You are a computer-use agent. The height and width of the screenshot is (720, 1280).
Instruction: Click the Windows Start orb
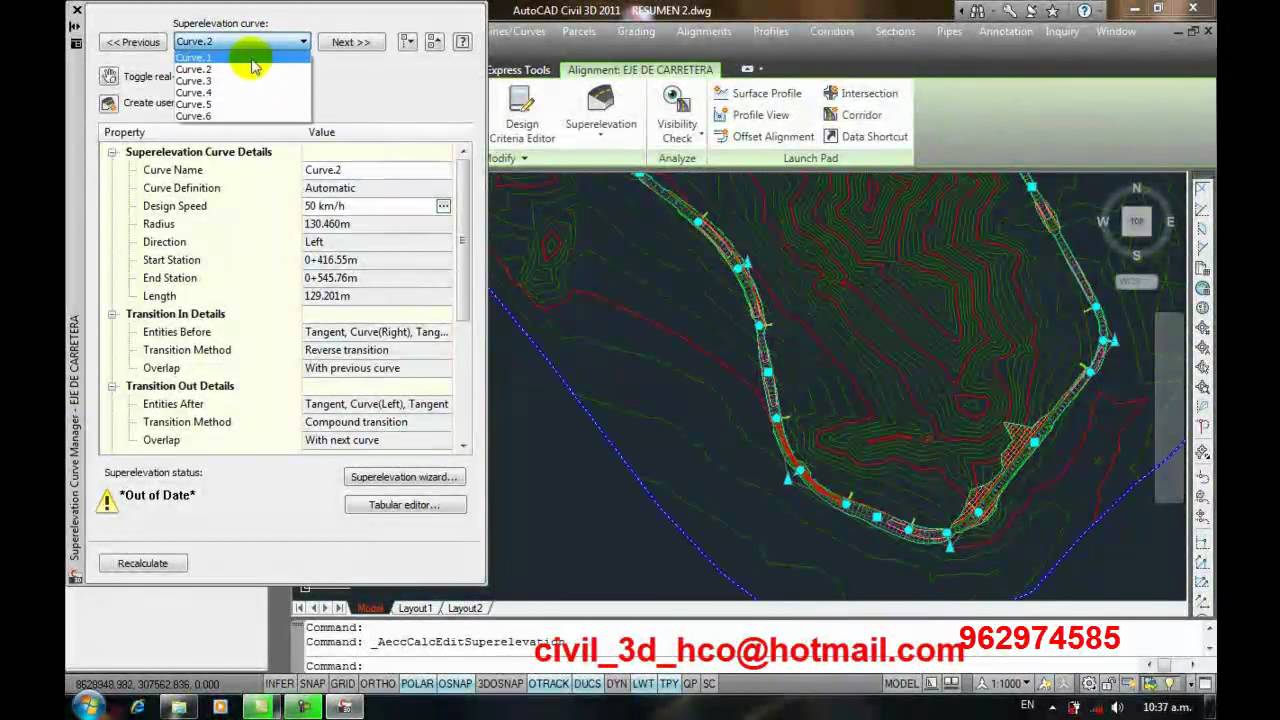point(88,706)
